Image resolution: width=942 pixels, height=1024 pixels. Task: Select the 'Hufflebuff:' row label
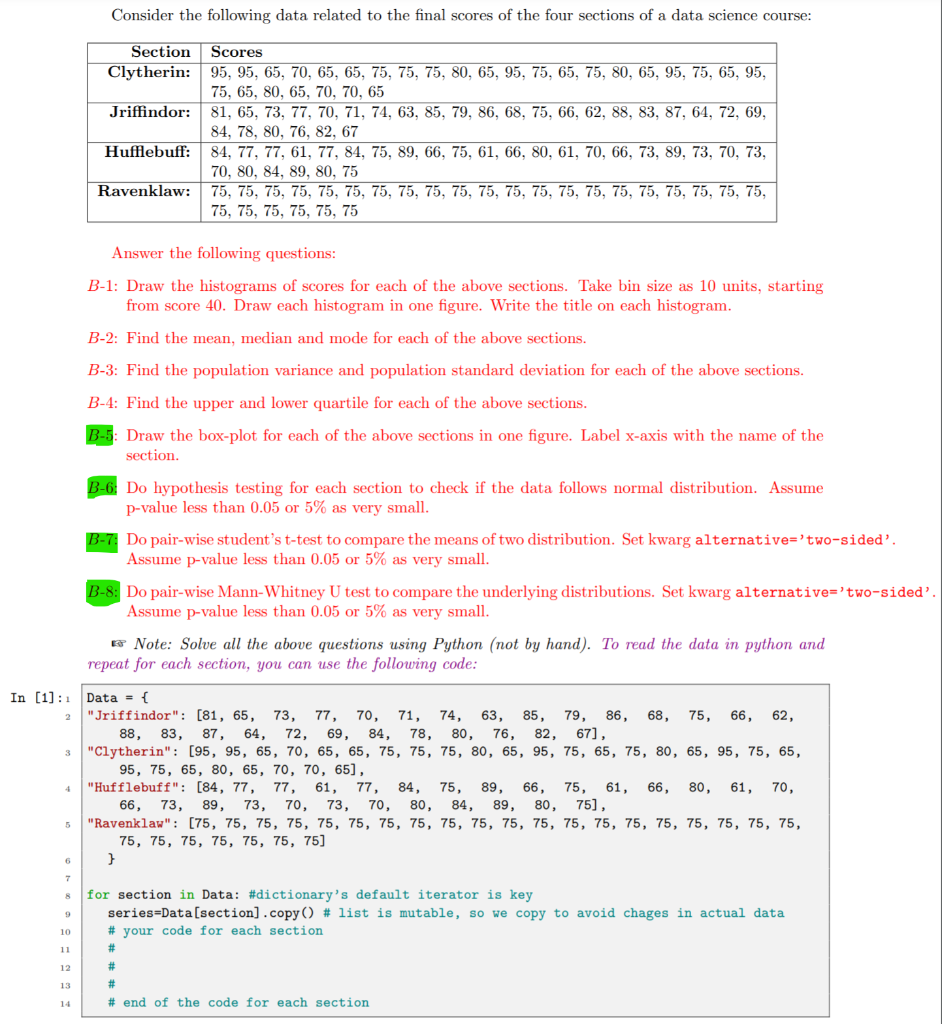pos(148,152)
